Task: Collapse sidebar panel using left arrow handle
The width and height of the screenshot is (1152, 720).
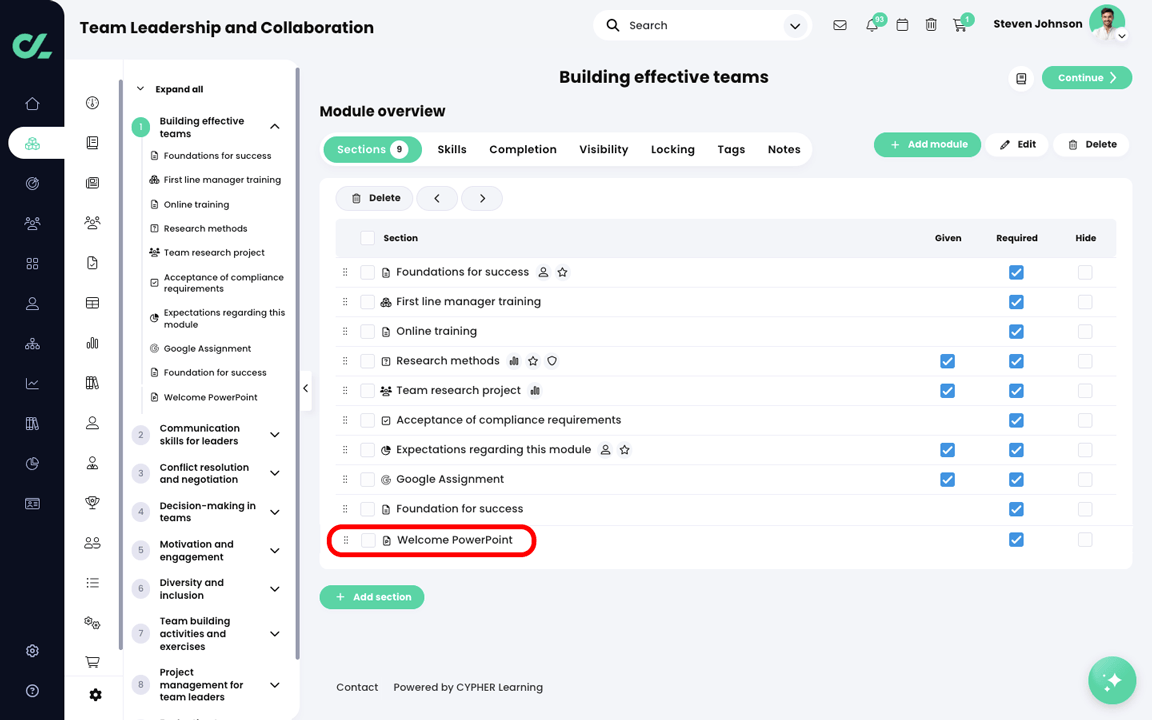Action: [306, 389]
